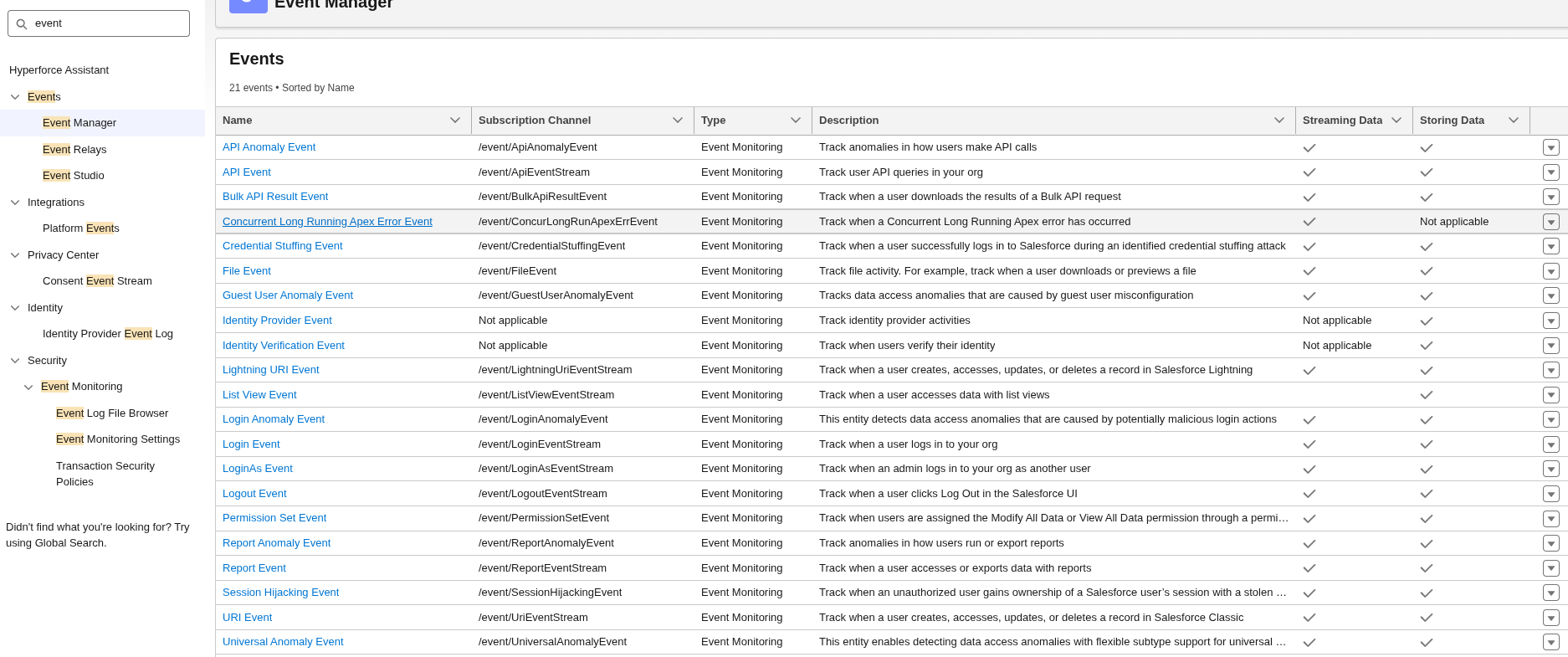This screenshot has width=1568, height=657.
Task: Sort by the Type column header
Action: [713, 121]
